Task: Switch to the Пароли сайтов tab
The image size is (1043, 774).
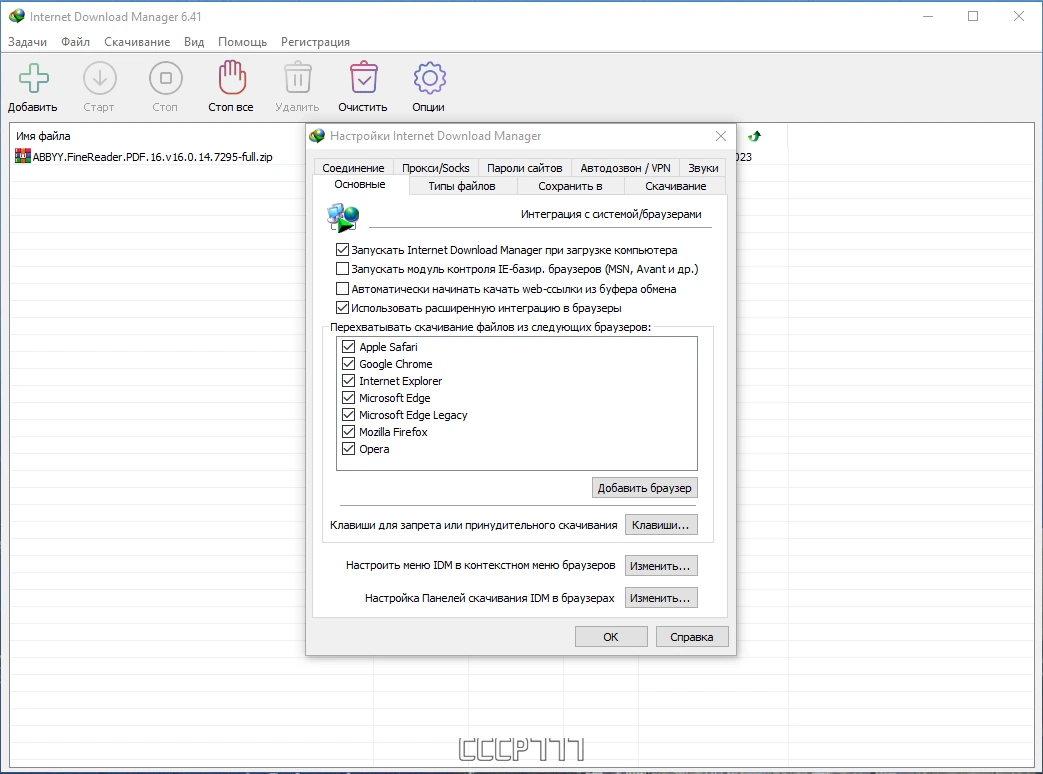Action: tap(524, 168)
